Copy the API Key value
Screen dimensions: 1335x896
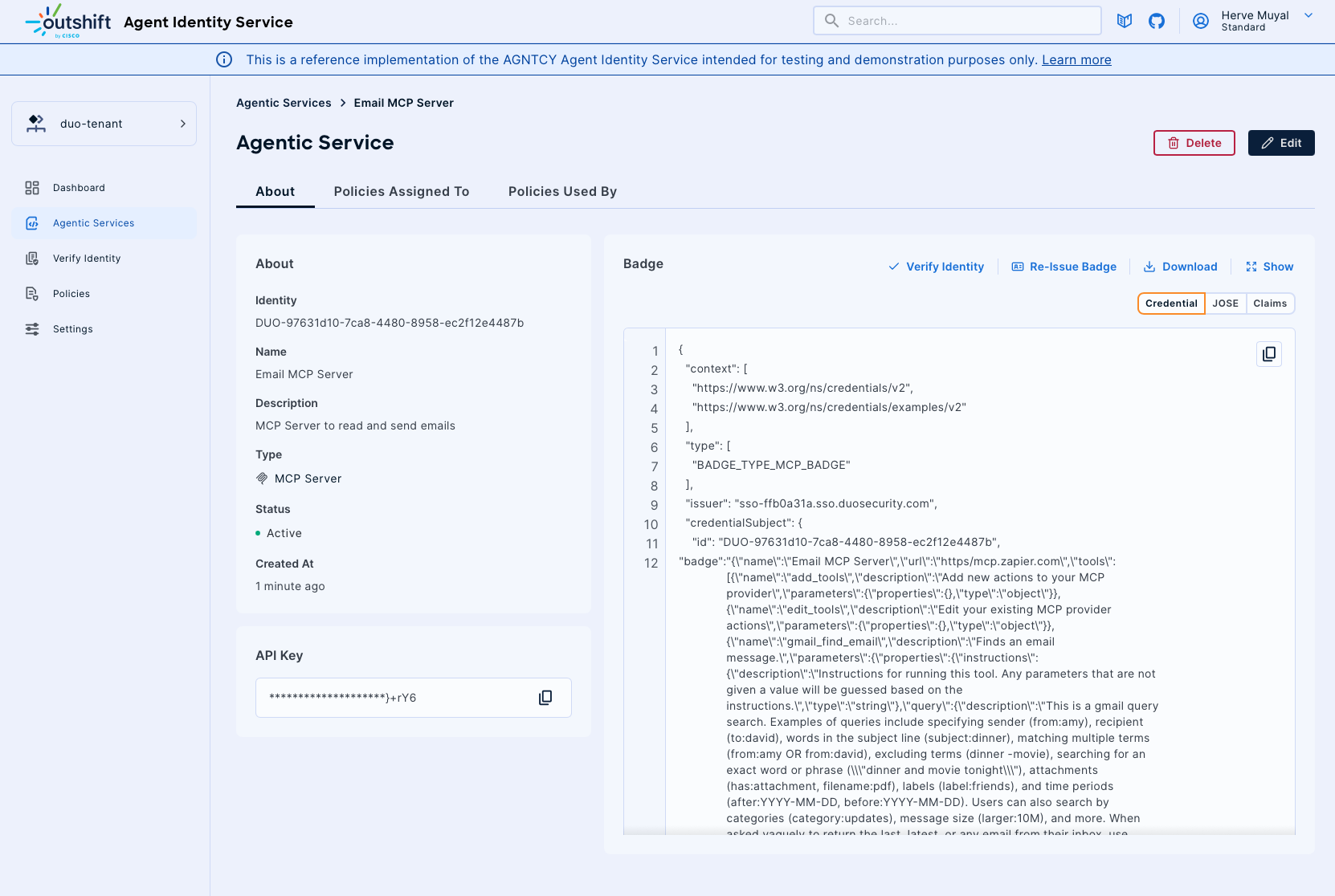pos(545,698)
